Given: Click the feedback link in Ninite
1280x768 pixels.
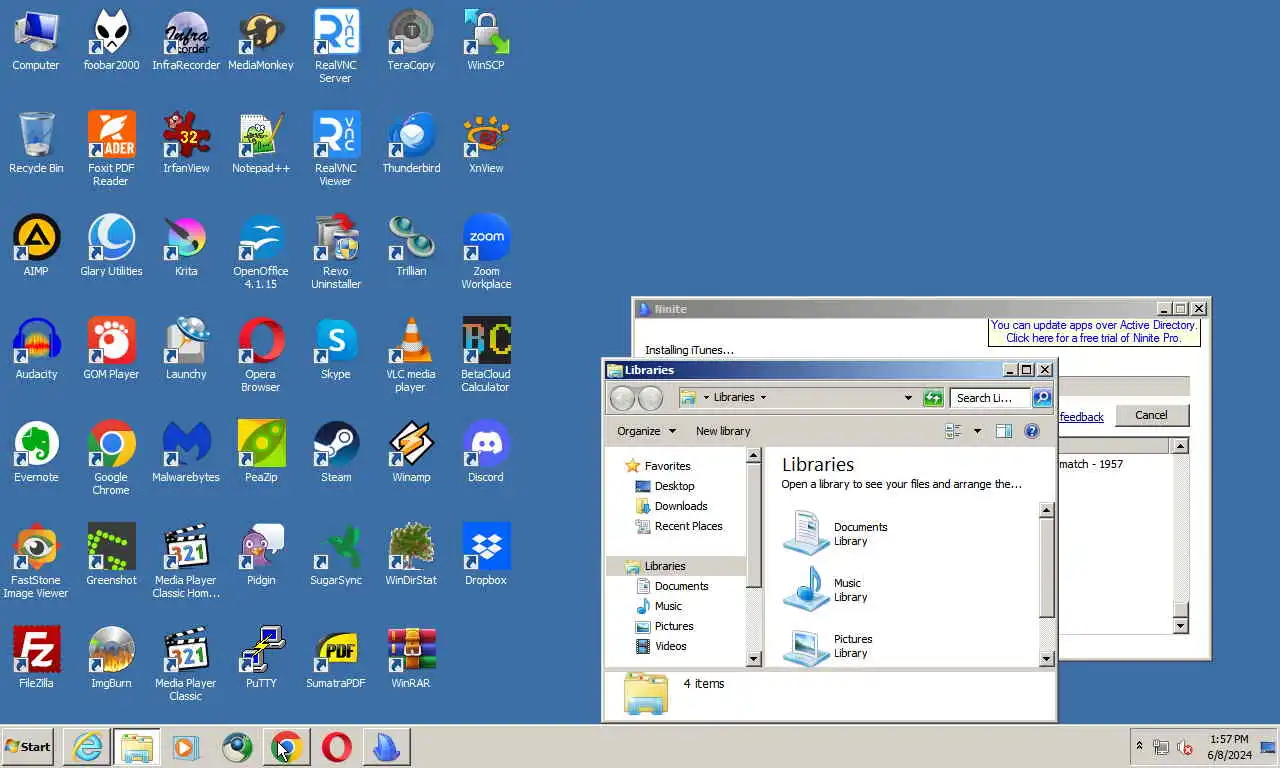Looking at the screenshot, I should [x=1081, y=417].
